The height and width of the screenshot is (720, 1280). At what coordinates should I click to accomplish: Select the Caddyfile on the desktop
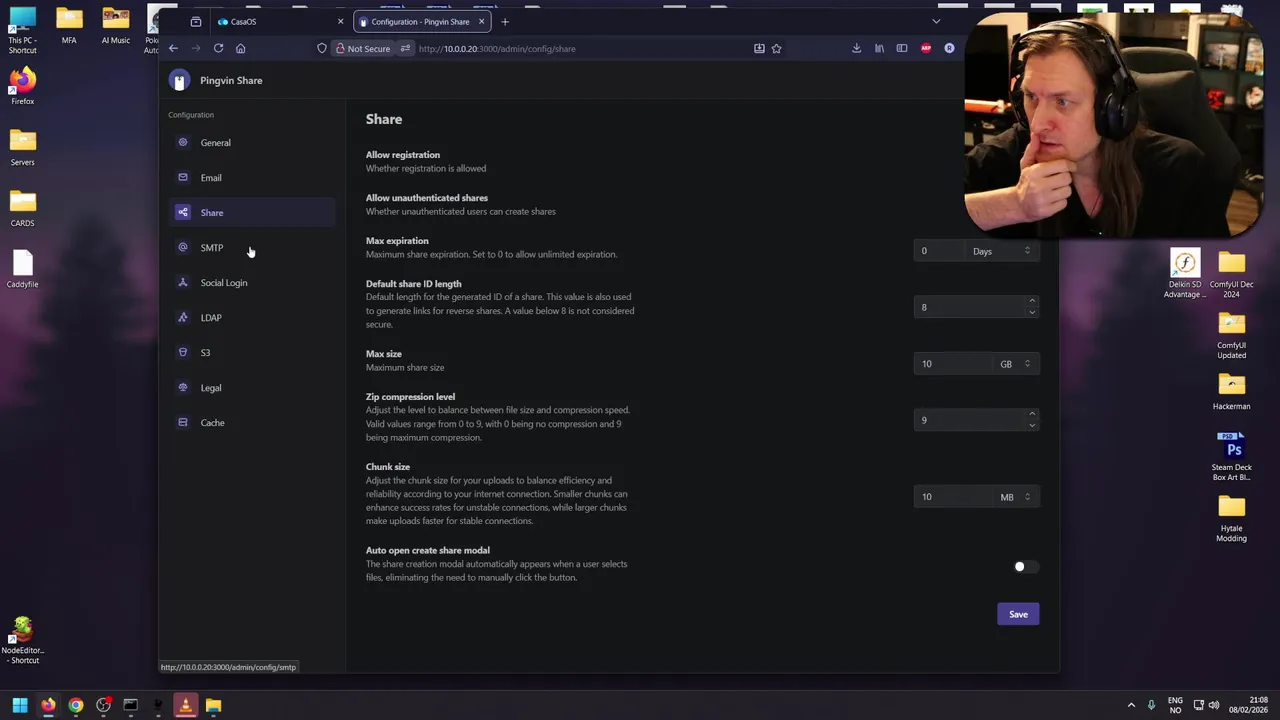click(22, 269)
